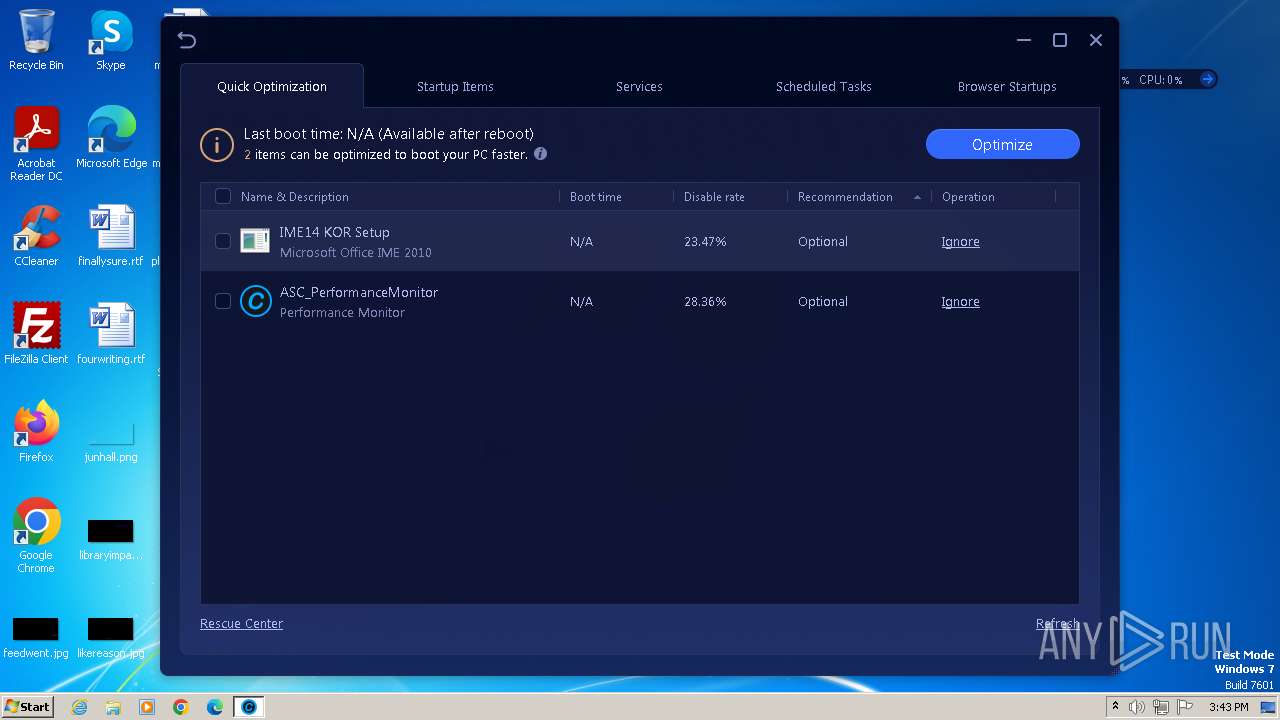This screenshot has width=1280, height=720.
Task: Ignore the IME14 KOR Setup item
Action: pos(960,241)
